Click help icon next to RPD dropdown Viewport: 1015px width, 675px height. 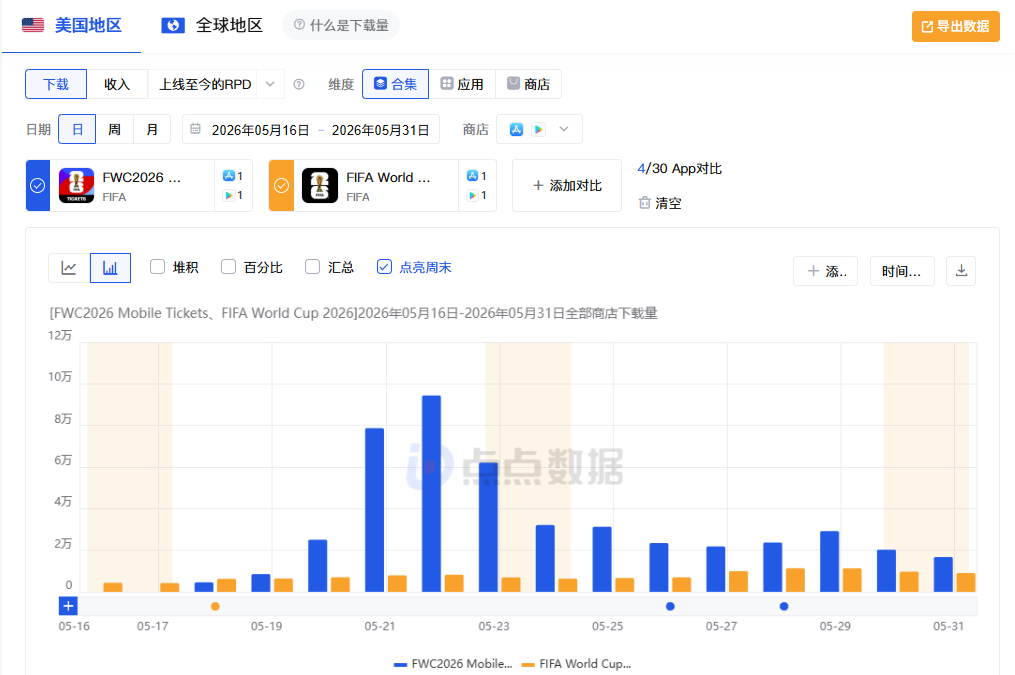point(298,84)
